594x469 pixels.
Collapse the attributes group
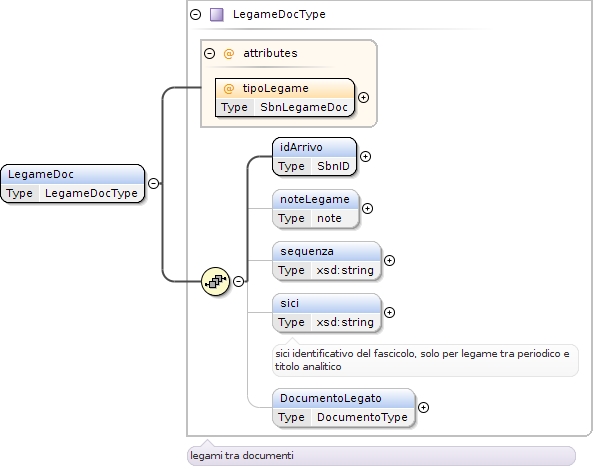click(209, 53)
